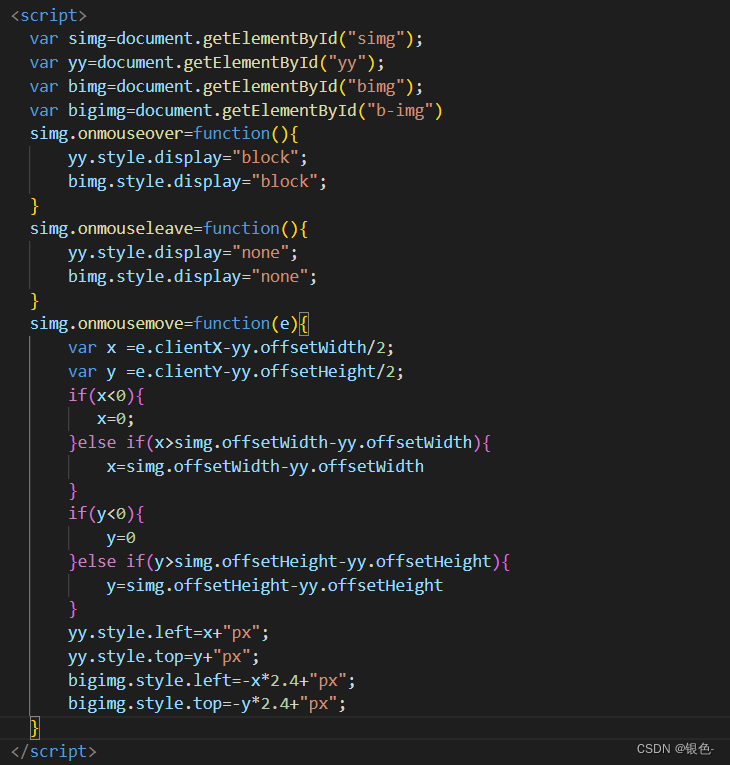Click the closing brace of onmouseover function
Screen dimensions: 730x765
34,206
